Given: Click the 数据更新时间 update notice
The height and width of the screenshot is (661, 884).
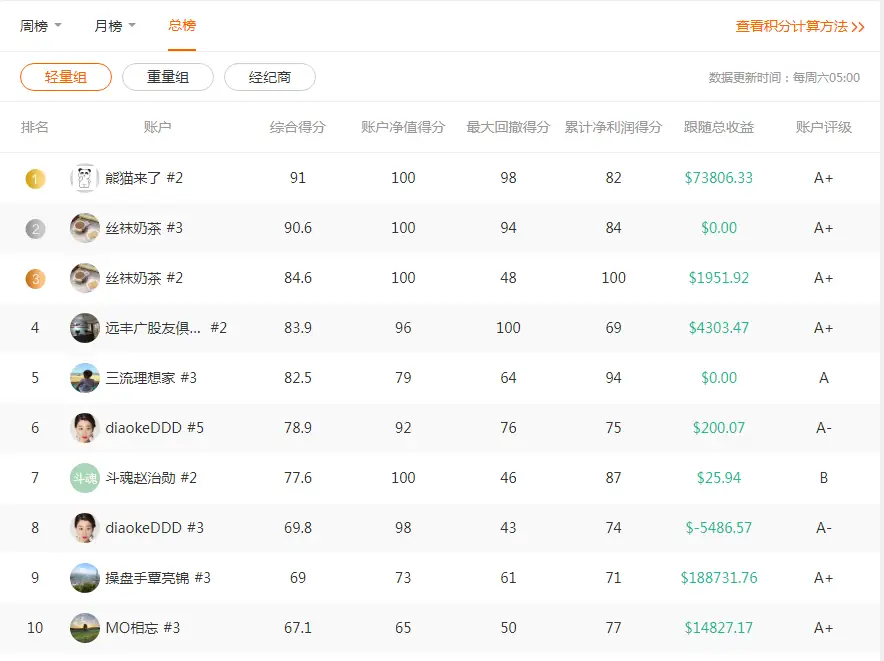Looking at the screenshot, I should [784, 78].
